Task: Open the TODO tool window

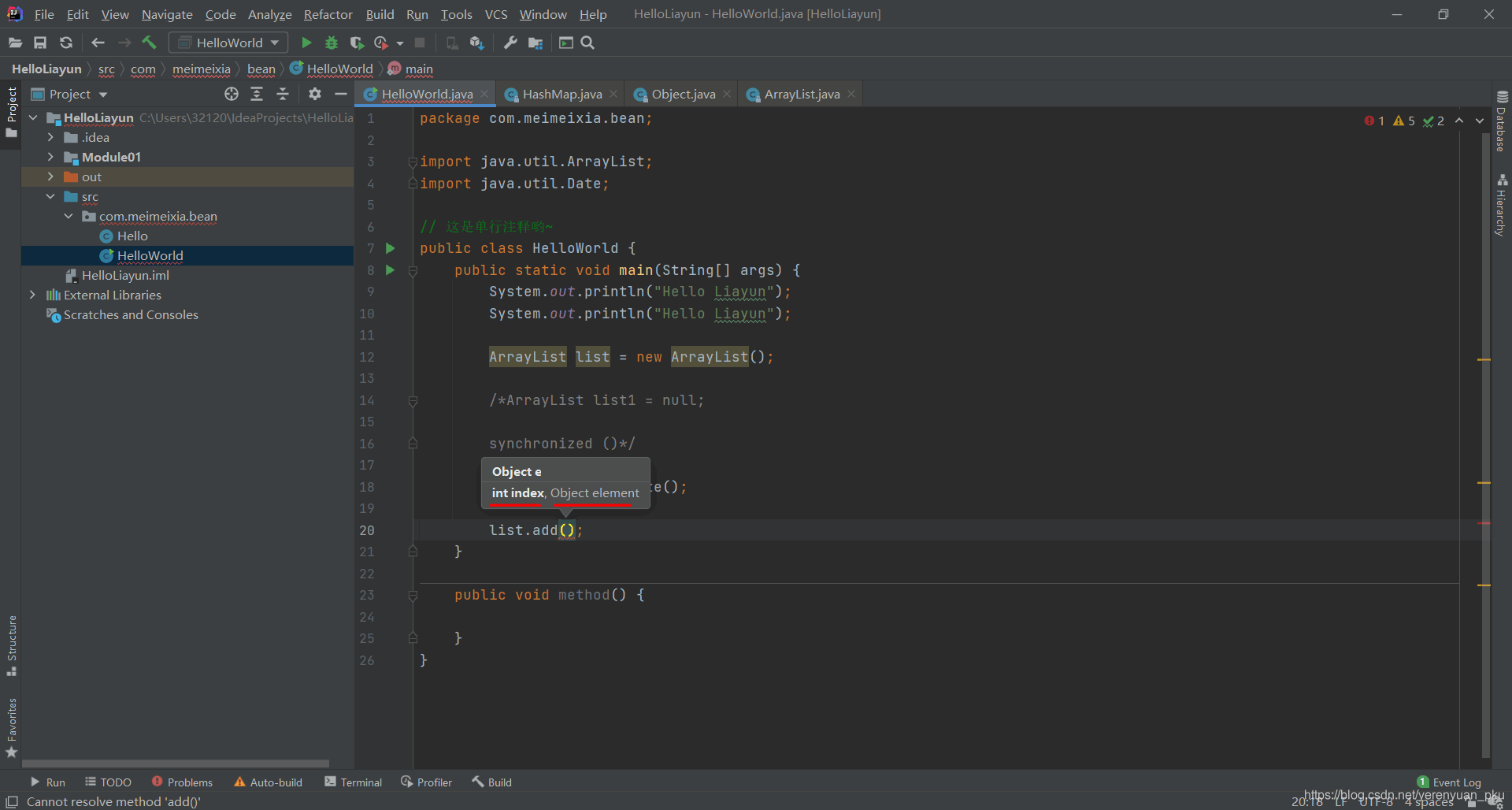Action: click(x=109, y=782)
